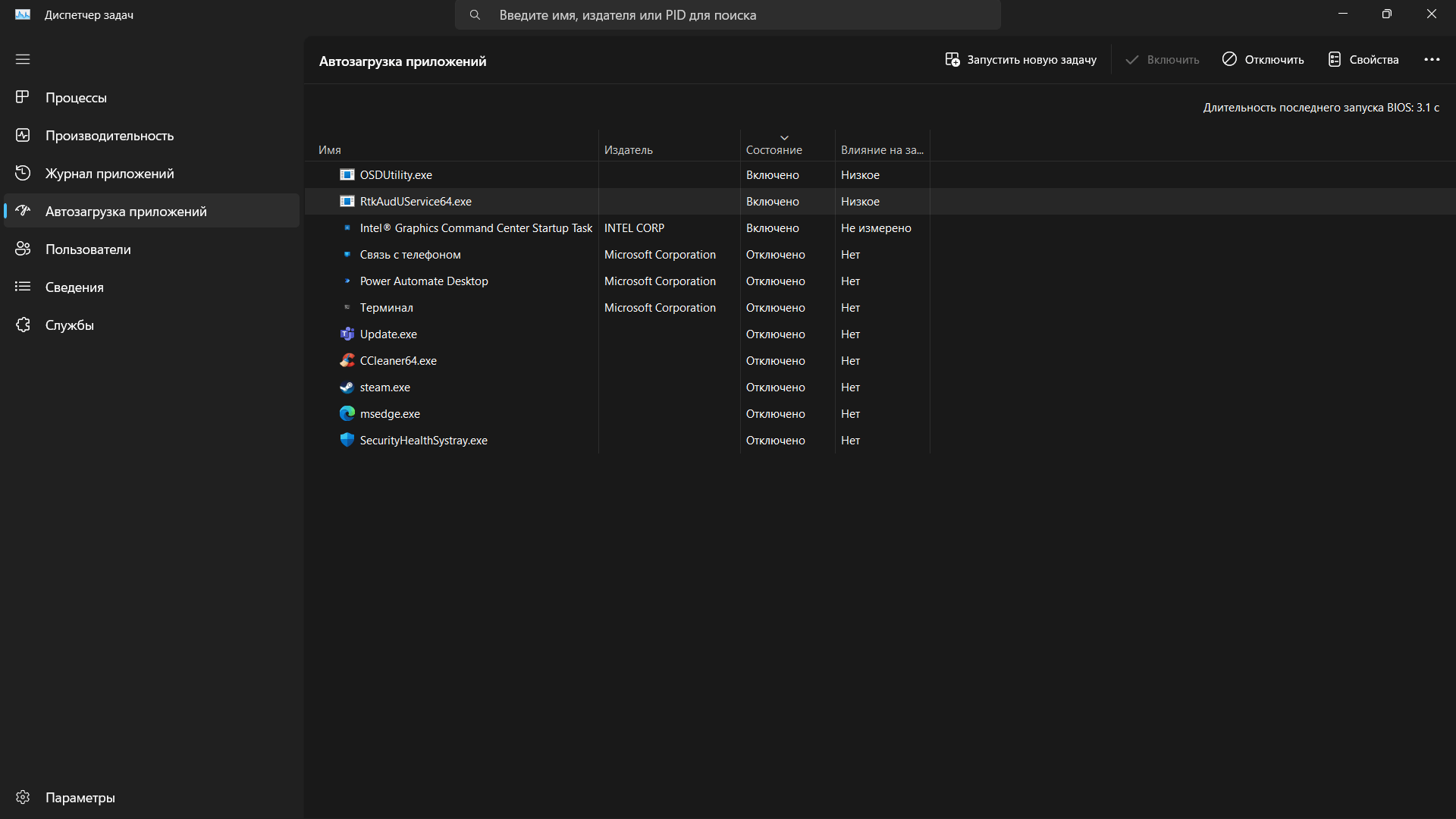Switch to Журнал приложений in the sidebar
Screen dimensions: 1456x819
(152, 173)
